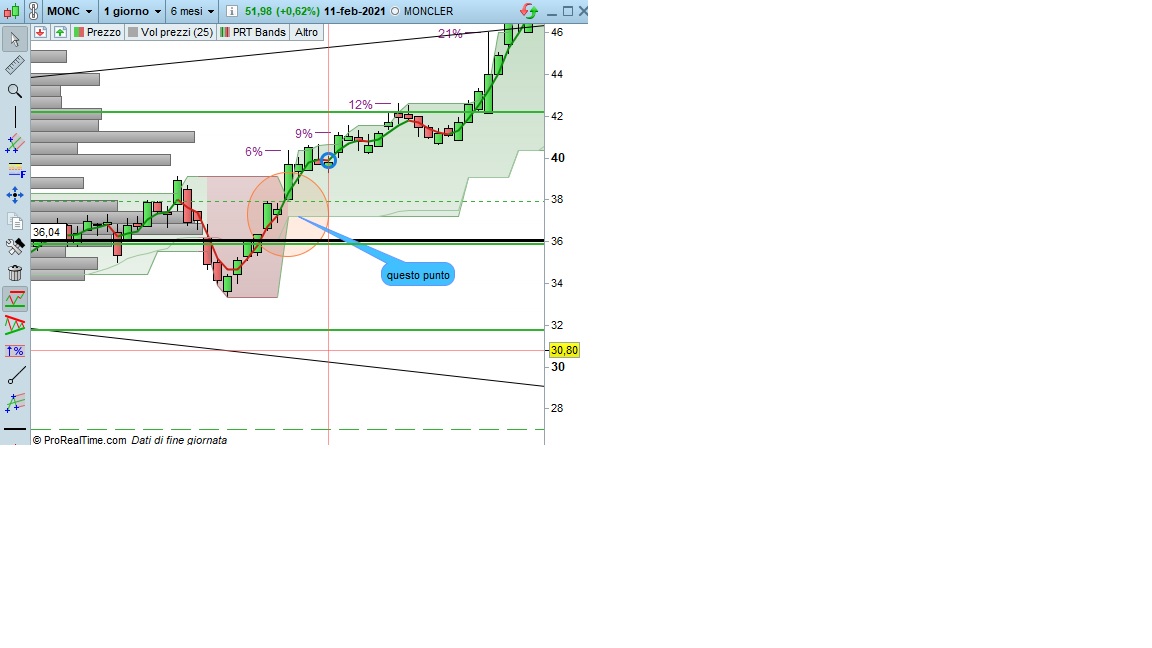Click the 6% percentage label
1152x648 pixels.
253,152
